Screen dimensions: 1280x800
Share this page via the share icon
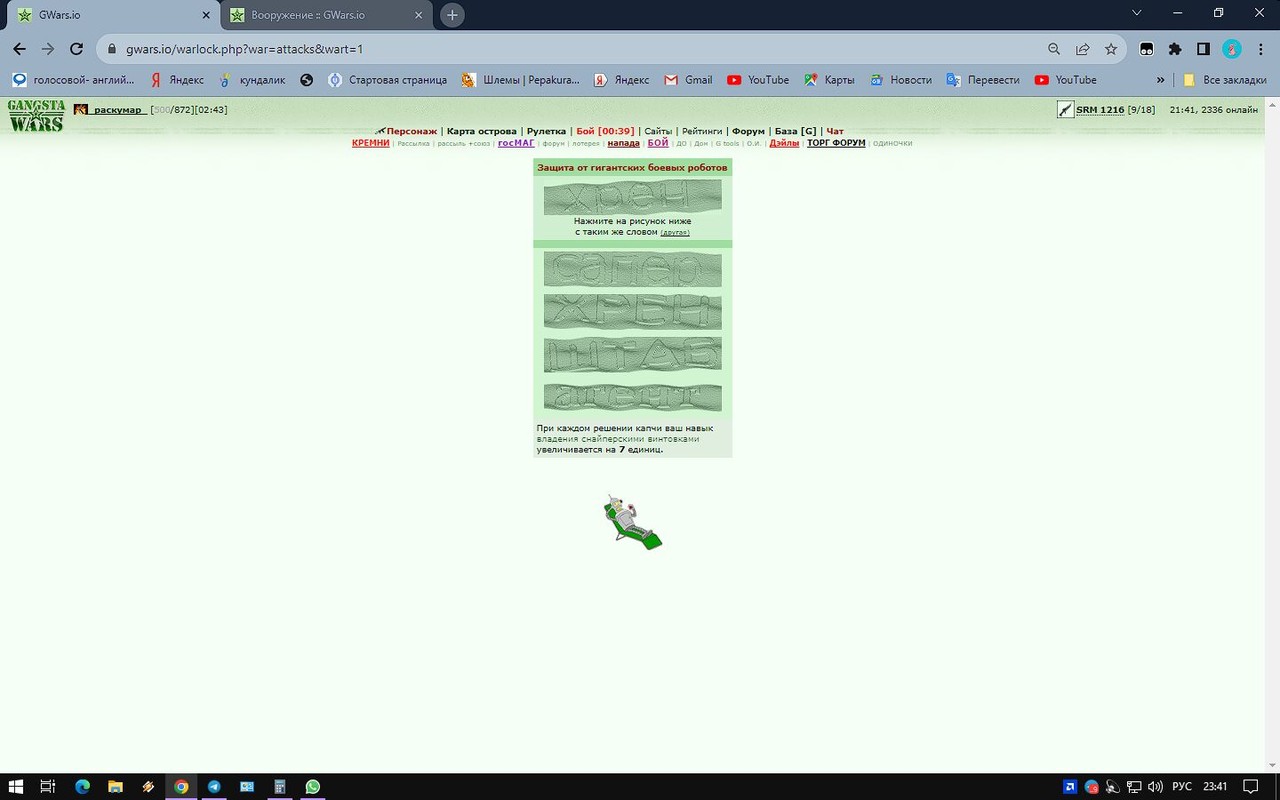1082,49
